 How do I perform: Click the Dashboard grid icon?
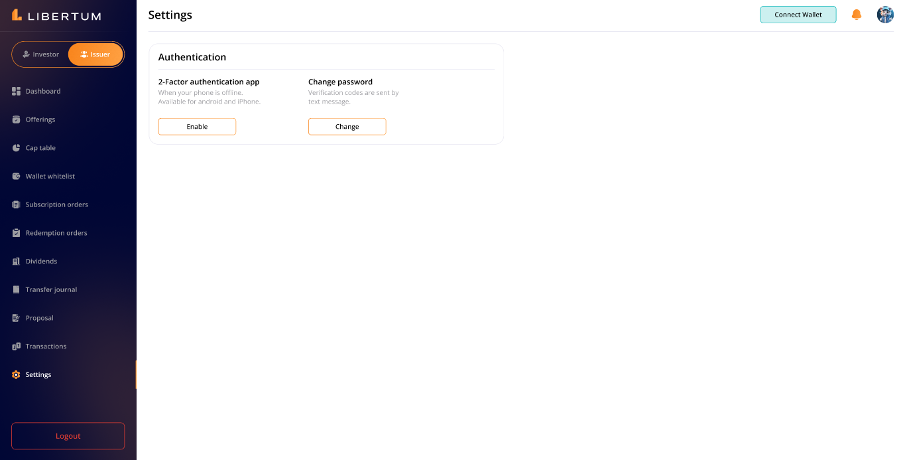[x=16, y=91]
